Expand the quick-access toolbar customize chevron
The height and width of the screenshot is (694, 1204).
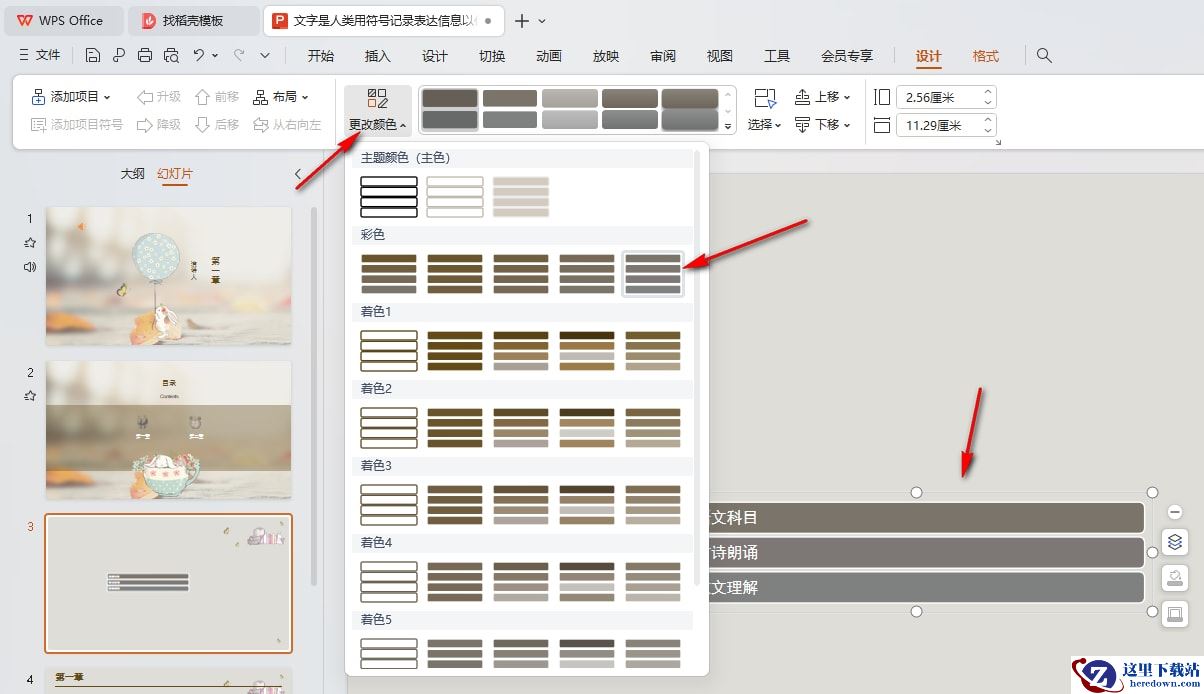pyautogui.click(x=265, y=56)
